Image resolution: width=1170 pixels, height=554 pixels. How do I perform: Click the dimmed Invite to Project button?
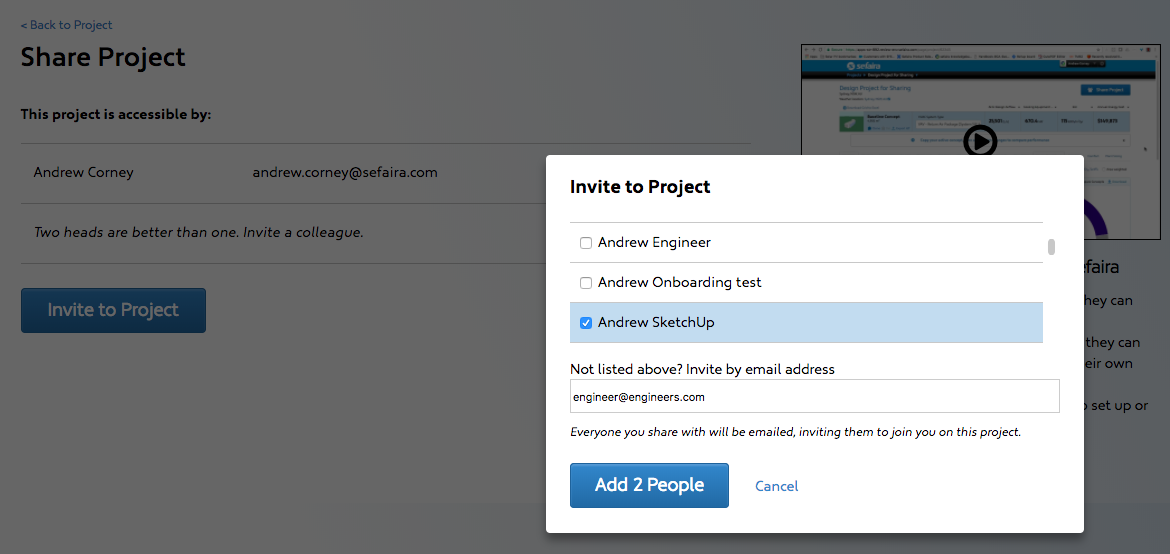(x=113, y=310)
